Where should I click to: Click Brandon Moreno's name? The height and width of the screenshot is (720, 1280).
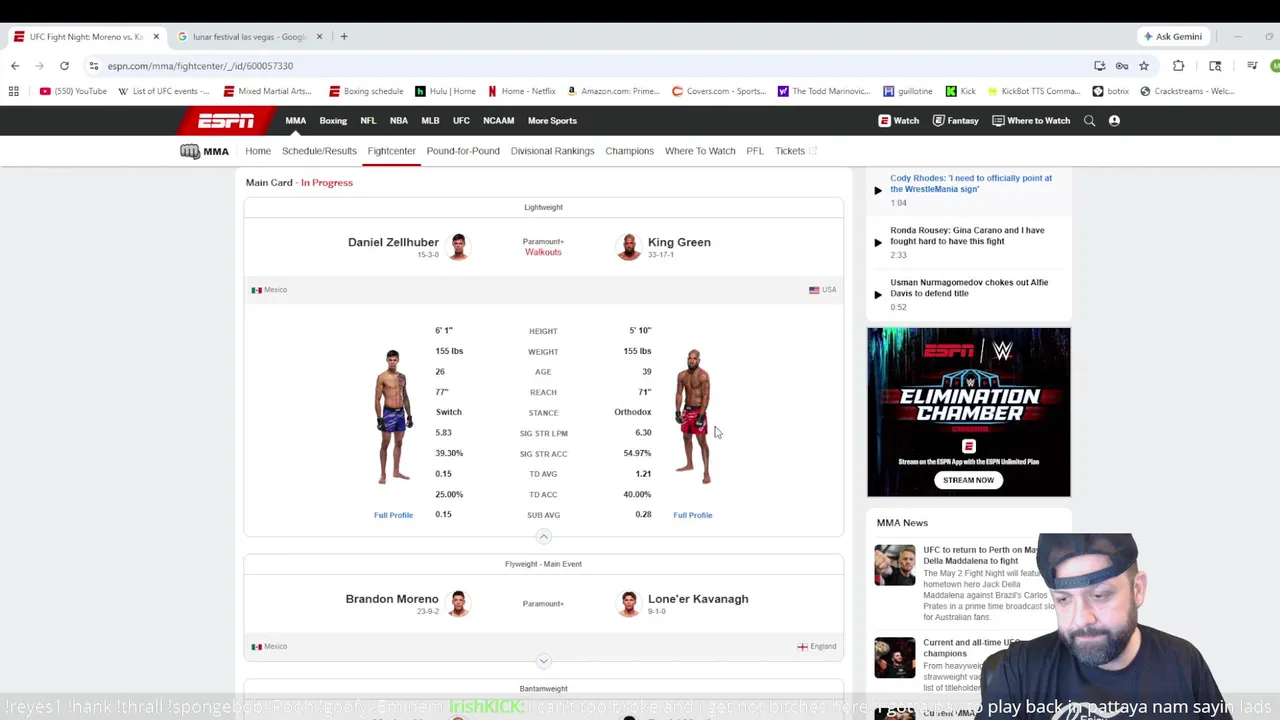pos(392,599)
